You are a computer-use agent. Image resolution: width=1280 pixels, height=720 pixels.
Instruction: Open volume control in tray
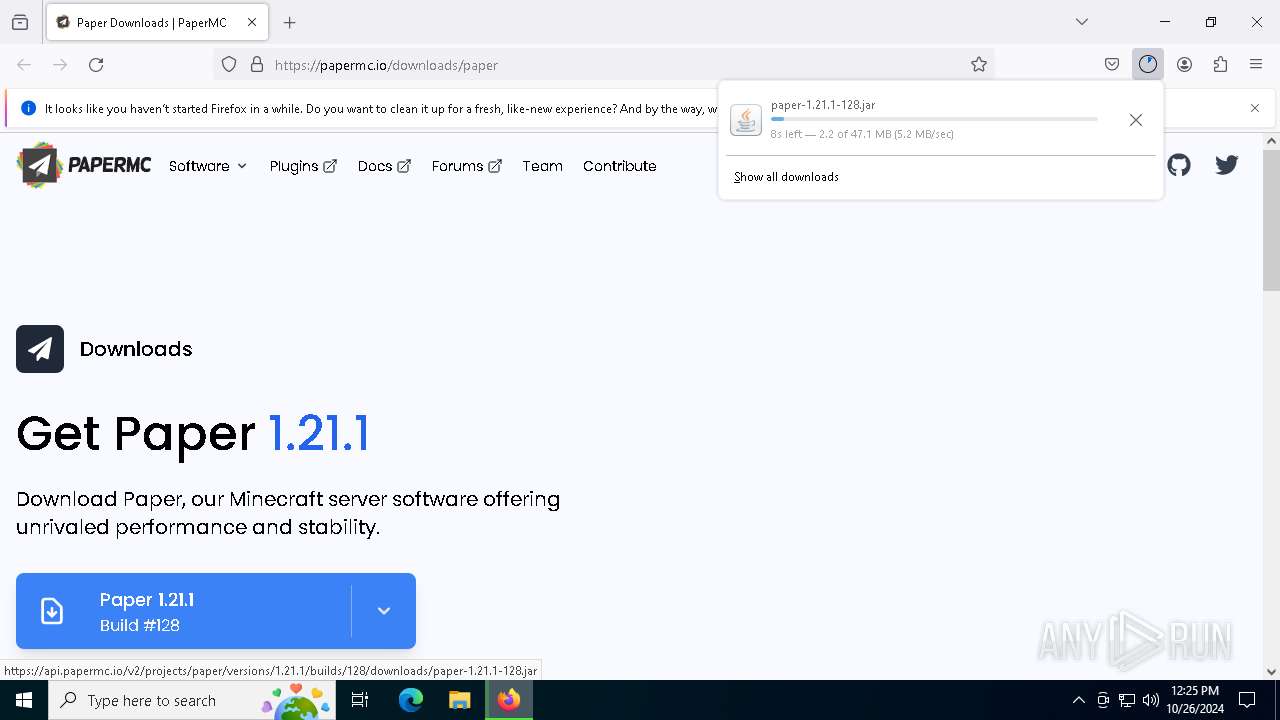tap(1151, 700)
